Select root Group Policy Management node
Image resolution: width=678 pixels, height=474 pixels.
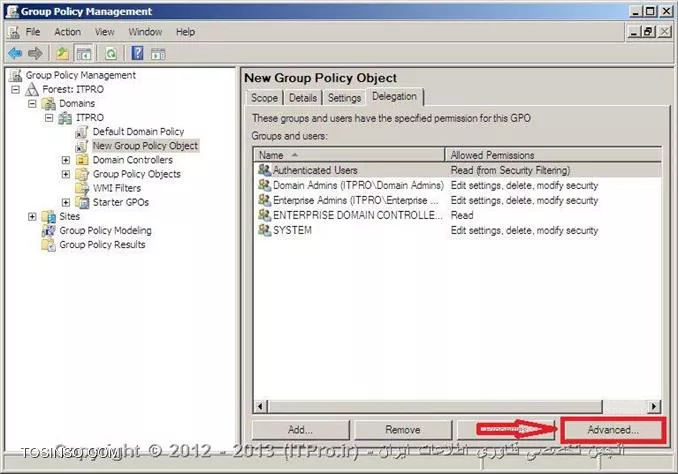point(80,75)
